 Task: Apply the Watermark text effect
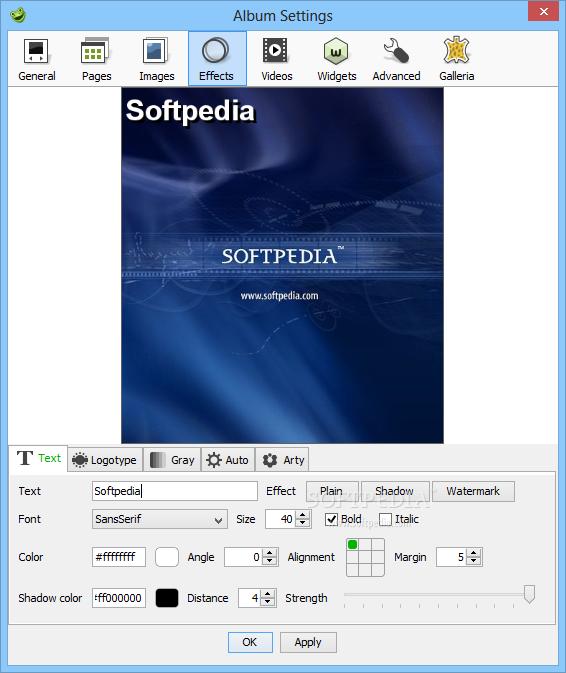click(x=473, y=491)
